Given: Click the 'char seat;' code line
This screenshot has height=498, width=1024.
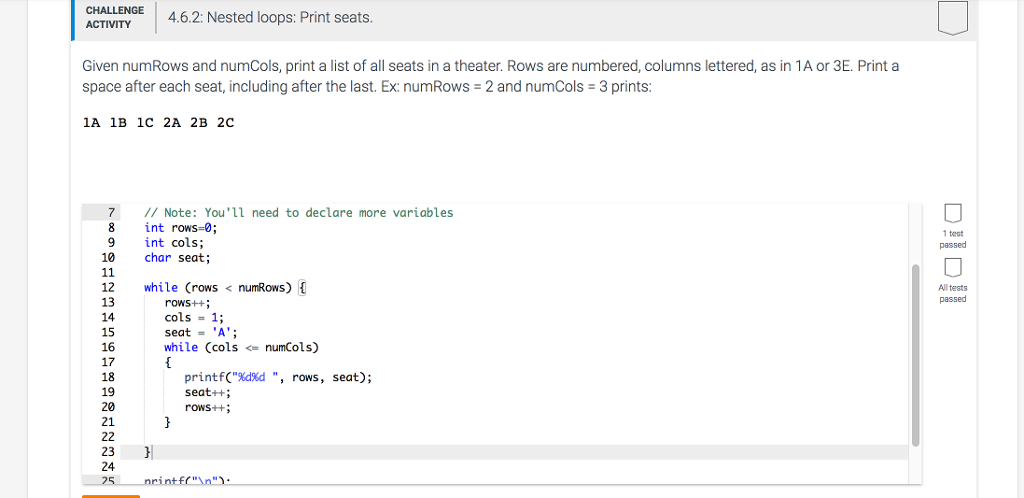Looking at the screenshot, I should (178, 258).
